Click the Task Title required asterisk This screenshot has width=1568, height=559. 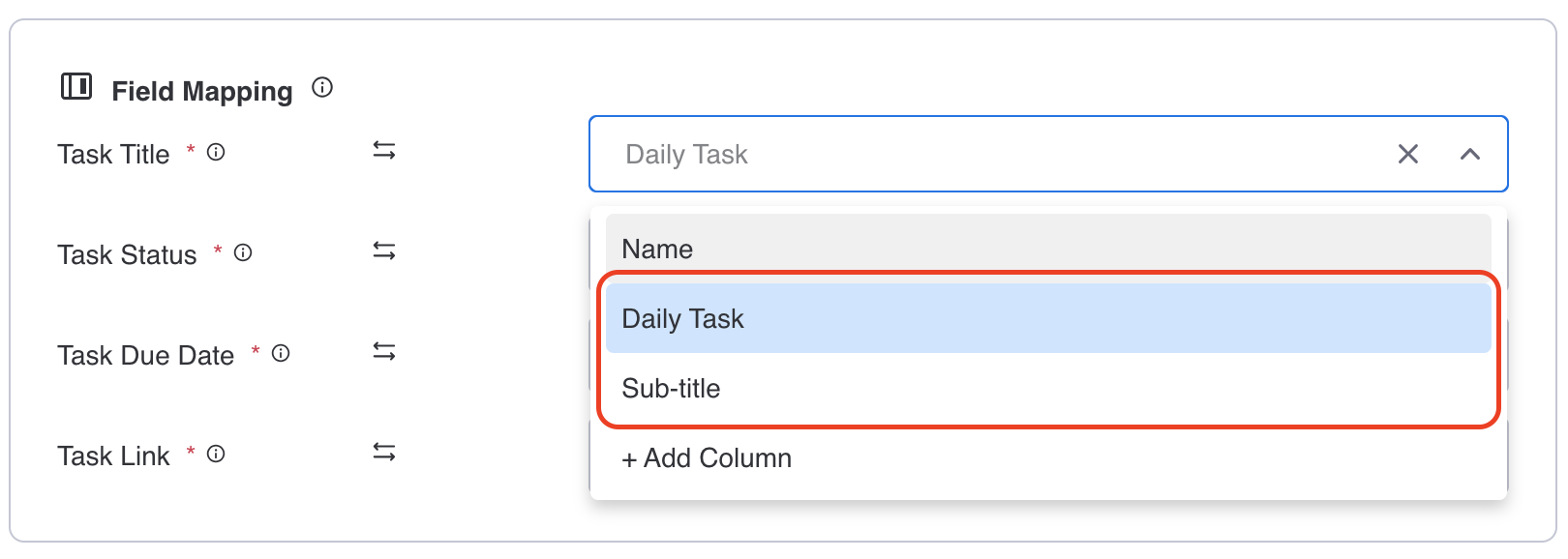[x=190, y=148]
